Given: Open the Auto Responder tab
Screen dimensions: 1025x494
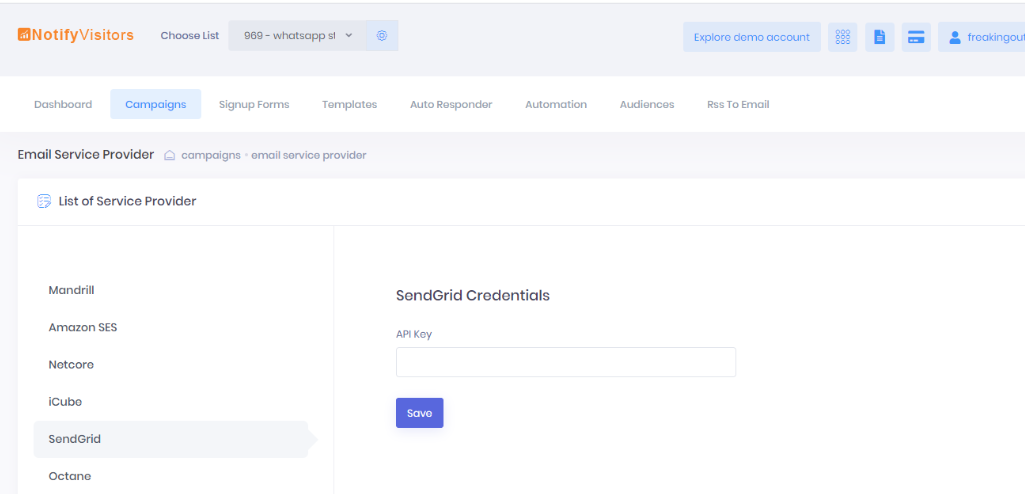Looking at the screenshot, I should pyautogui.click(x=451, y=105).
